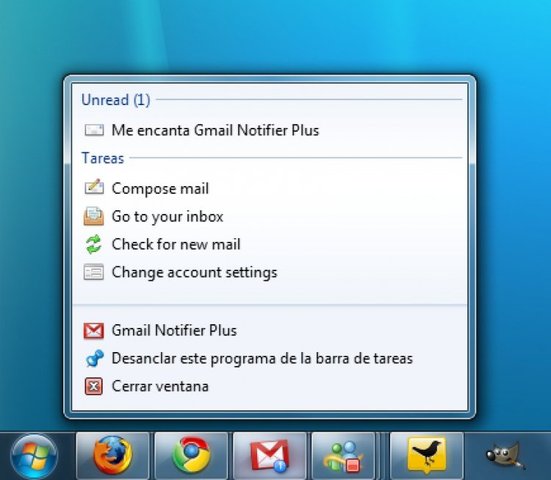The image size is (551, 480).
Task: Open Change account settings
Action: 194,273
